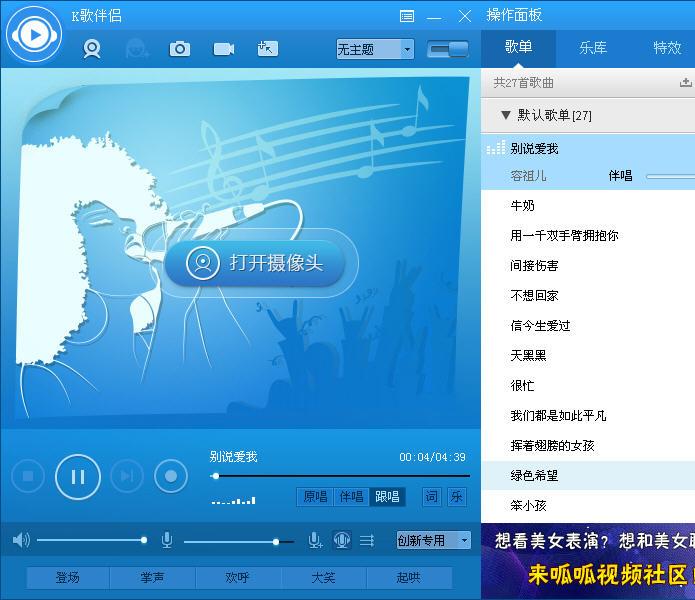The height and width of the screenshot is (600, 695).
Task: Select 原唱 original vocal mode
Action: tap(315, 497)
